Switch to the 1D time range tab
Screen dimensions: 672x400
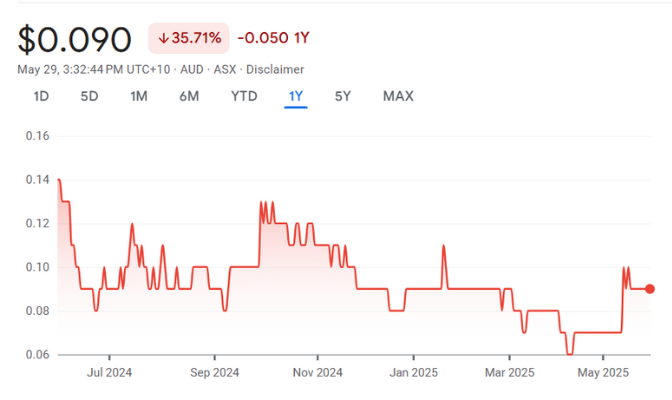point(41,96)
